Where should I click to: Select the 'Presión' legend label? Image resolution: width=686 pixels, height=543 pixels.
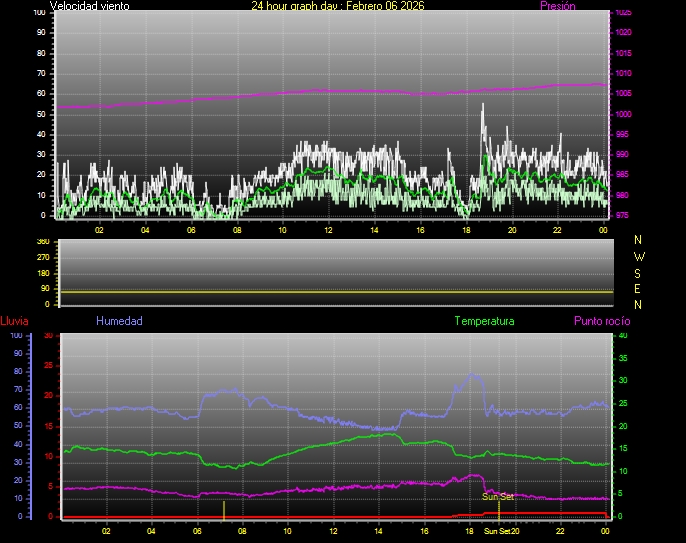(x=557, y=6)
